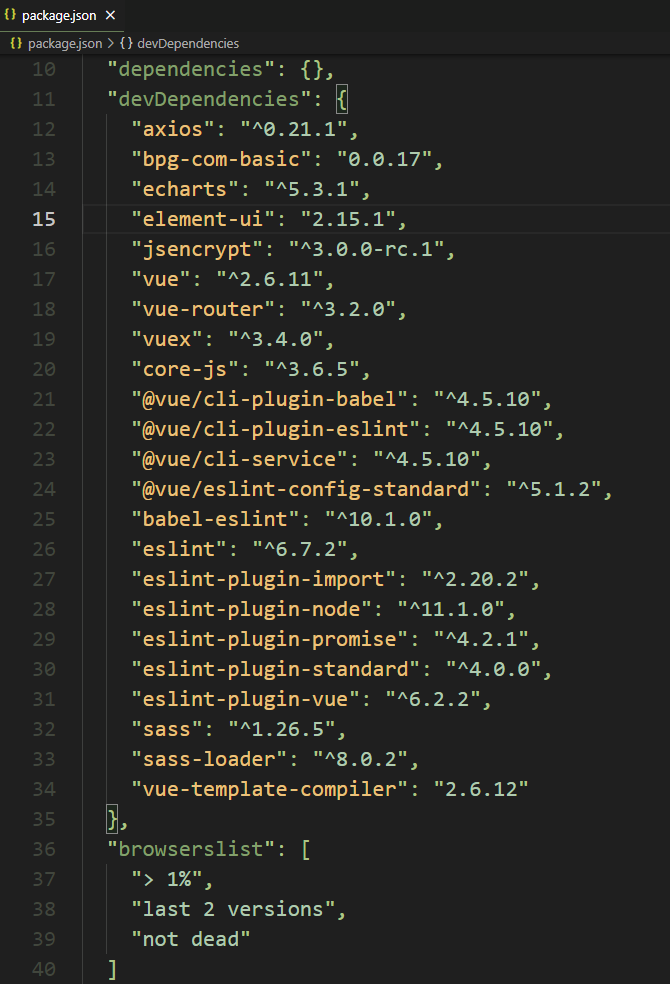
Task: Click the JSON file icon in the tab
Action: click(x=10, y=15)
